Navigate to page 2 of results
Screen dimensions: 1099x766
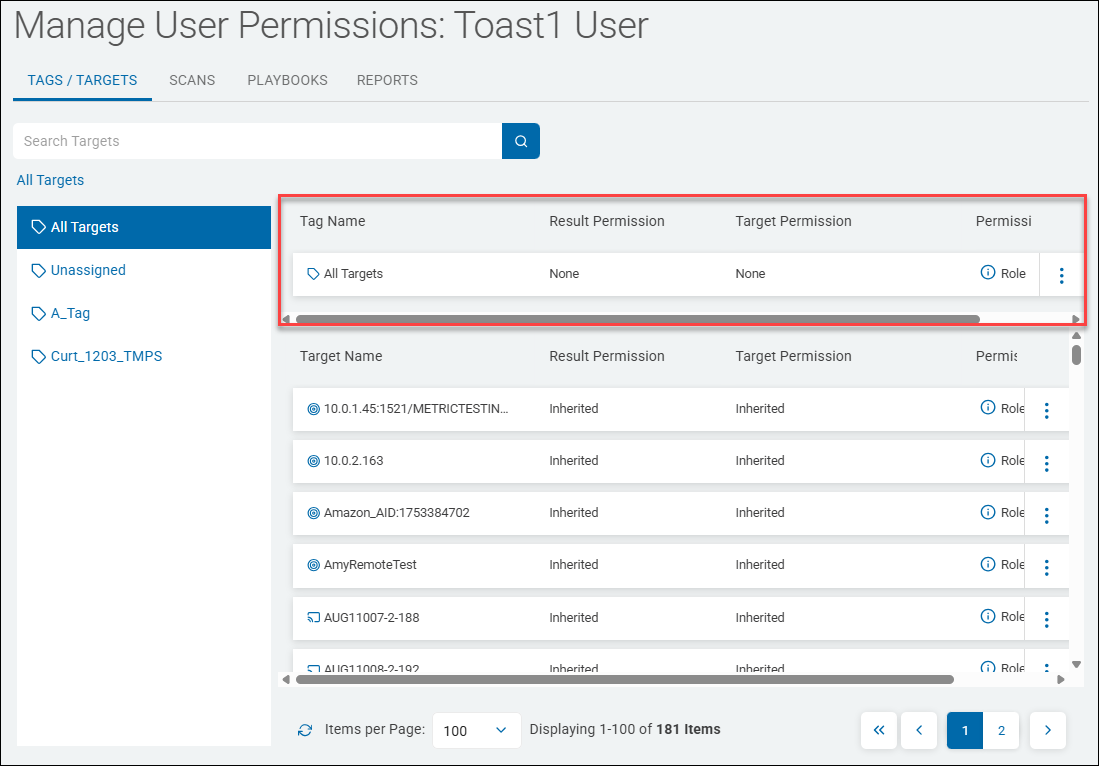[x=1001, y=730]
